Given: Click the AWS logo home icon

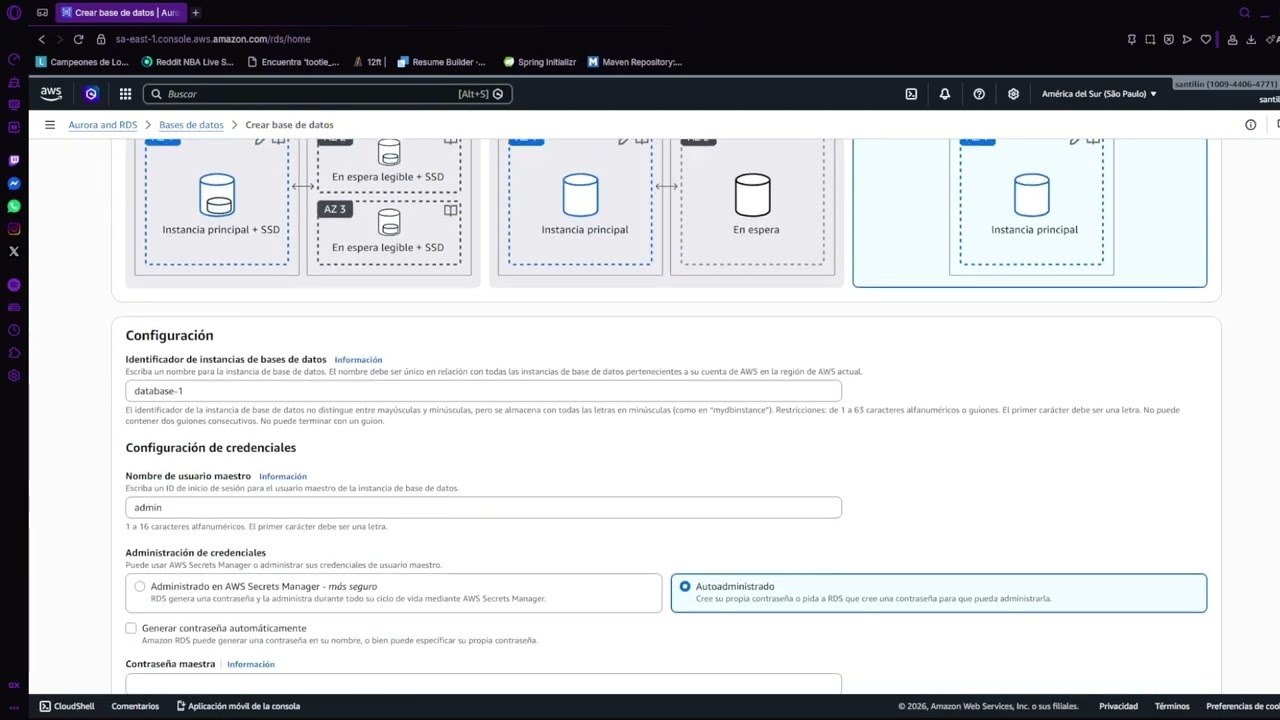Looking at the screenshot, I should (x=51, y=93).
